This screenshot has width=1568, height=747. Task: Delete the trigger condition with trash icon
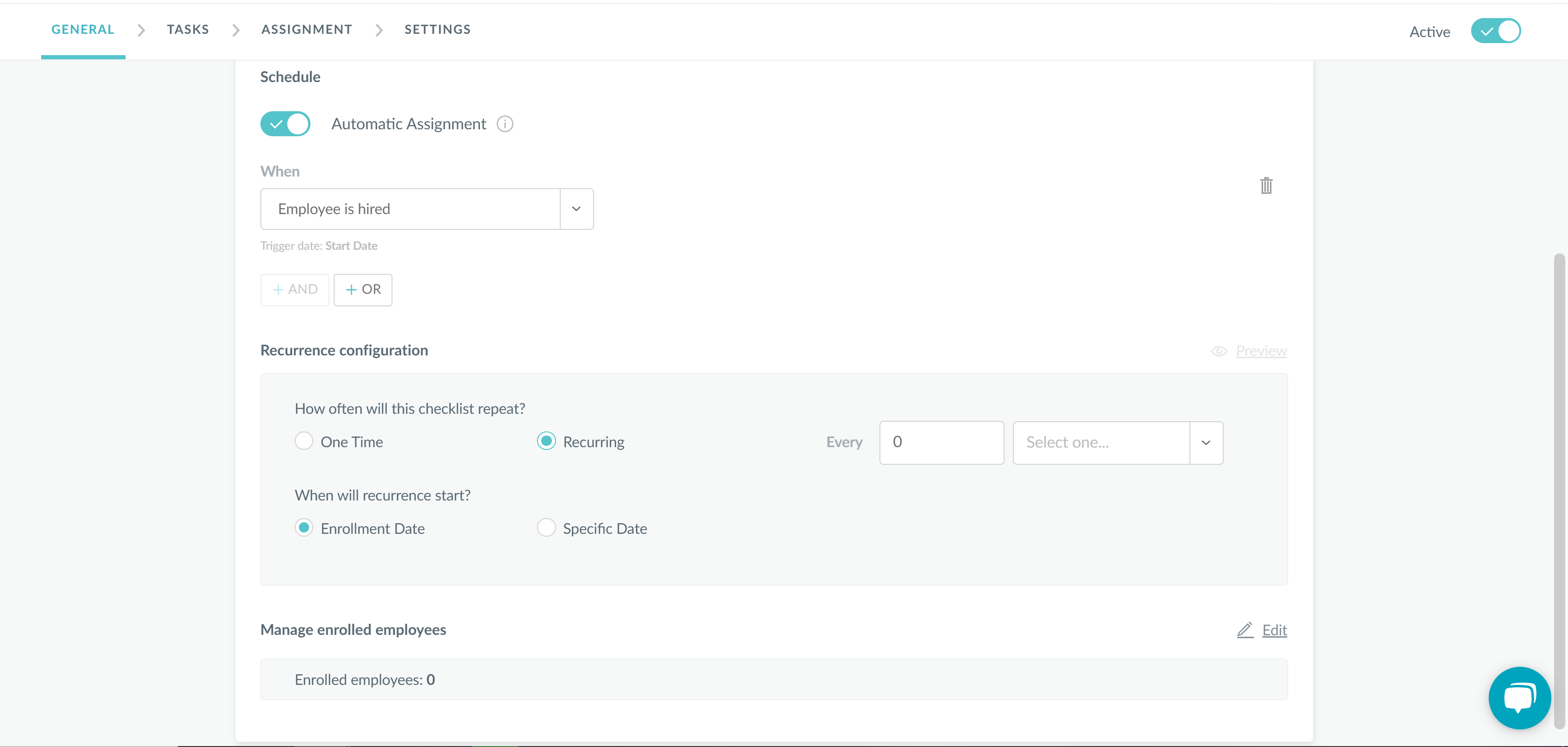tap(1266, 186)
